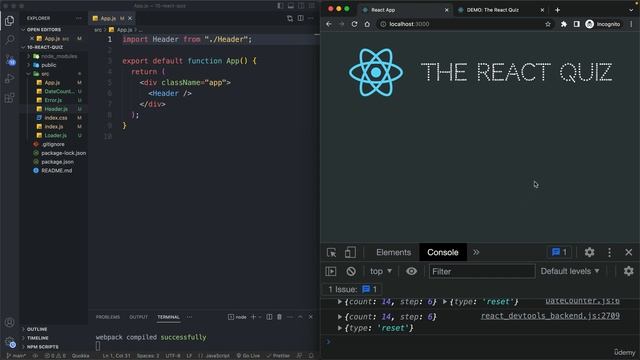Screen dimensions: 640x360
Task: Collapse the OPEN EDITORS section
Action: pos(44,29)
